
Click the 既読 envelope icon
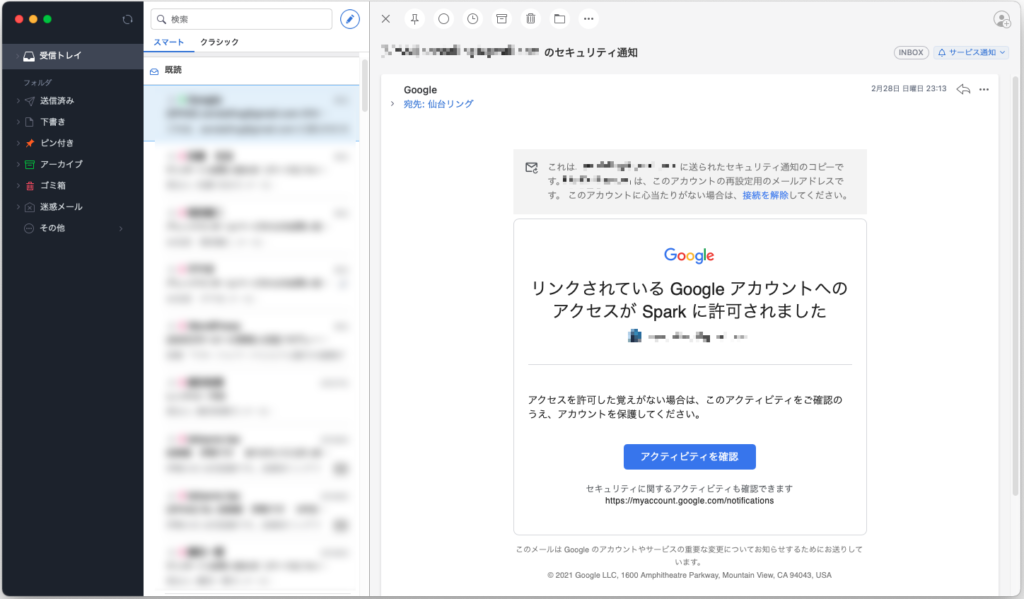tap(154, 71)
